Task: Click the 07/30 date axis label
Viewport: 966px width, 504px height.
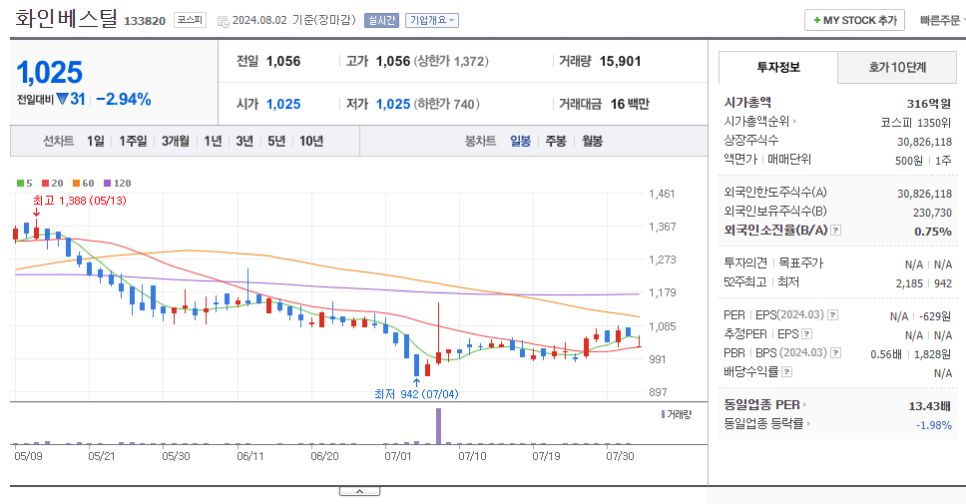Action: tap(620, 456)
